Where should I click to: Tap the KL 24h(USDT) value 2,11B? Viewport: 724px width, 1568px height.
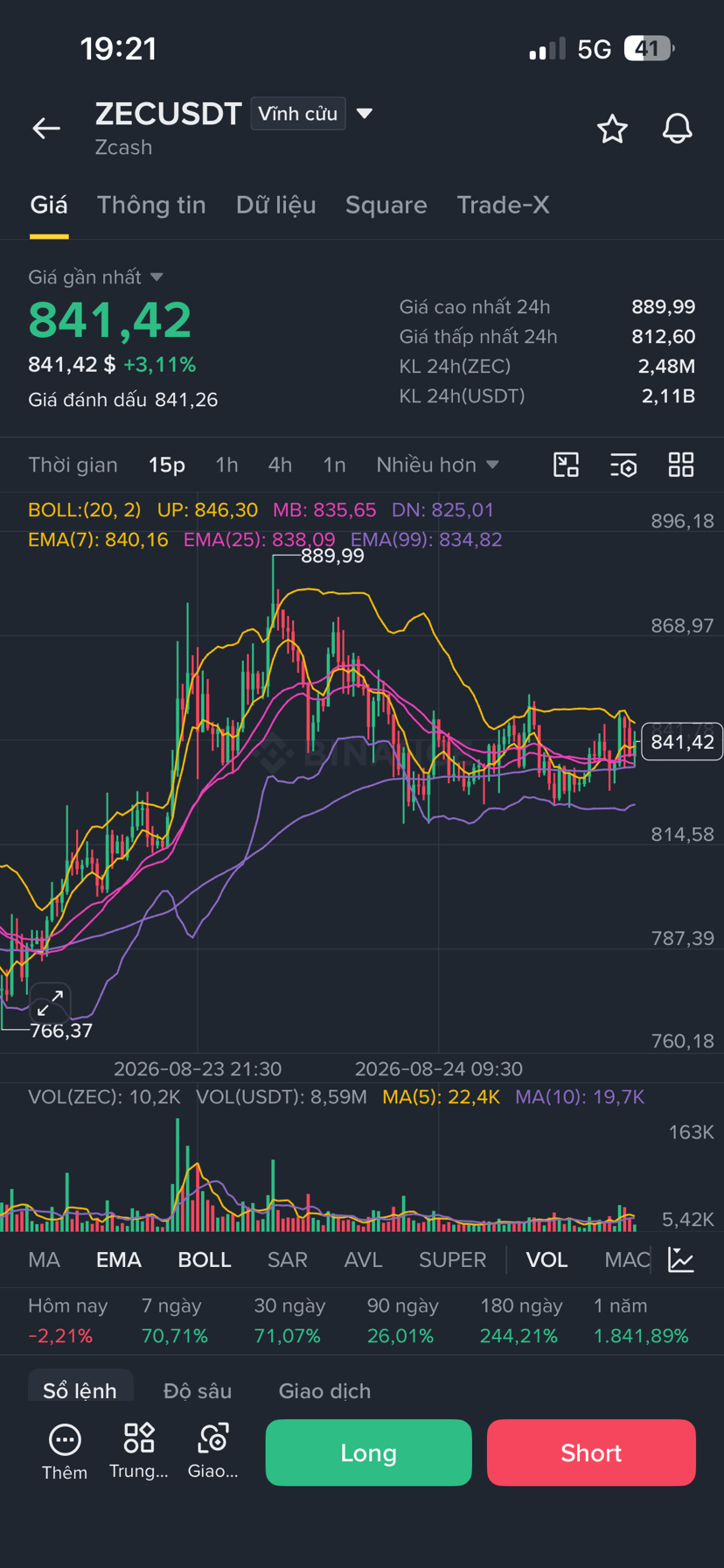[669, 396]
